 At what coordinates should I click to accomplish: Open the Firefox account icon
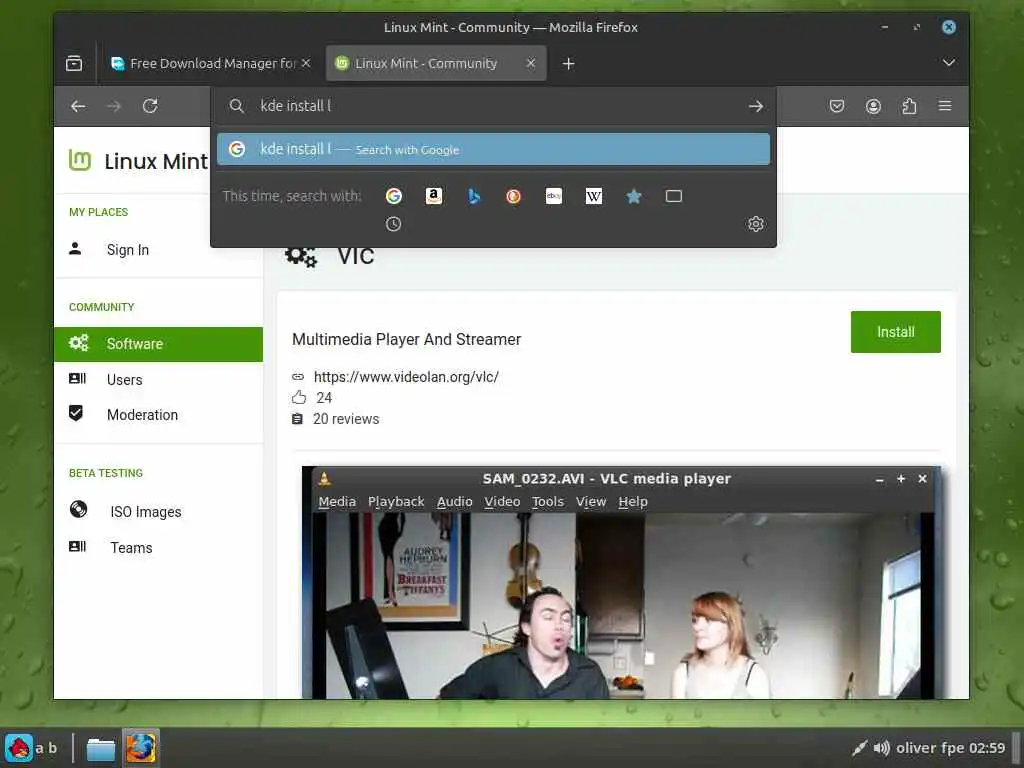pos(873,106)
